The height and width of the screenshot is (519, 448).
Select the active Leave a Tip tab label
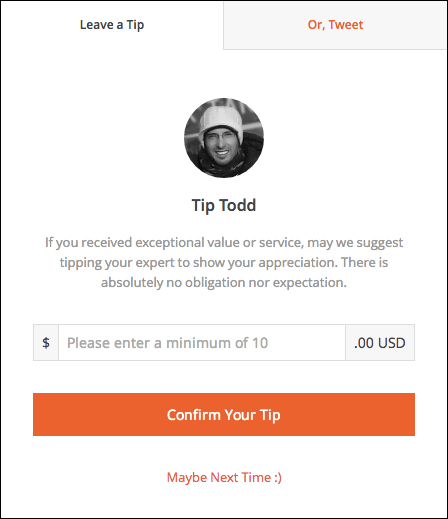point(112,25)
